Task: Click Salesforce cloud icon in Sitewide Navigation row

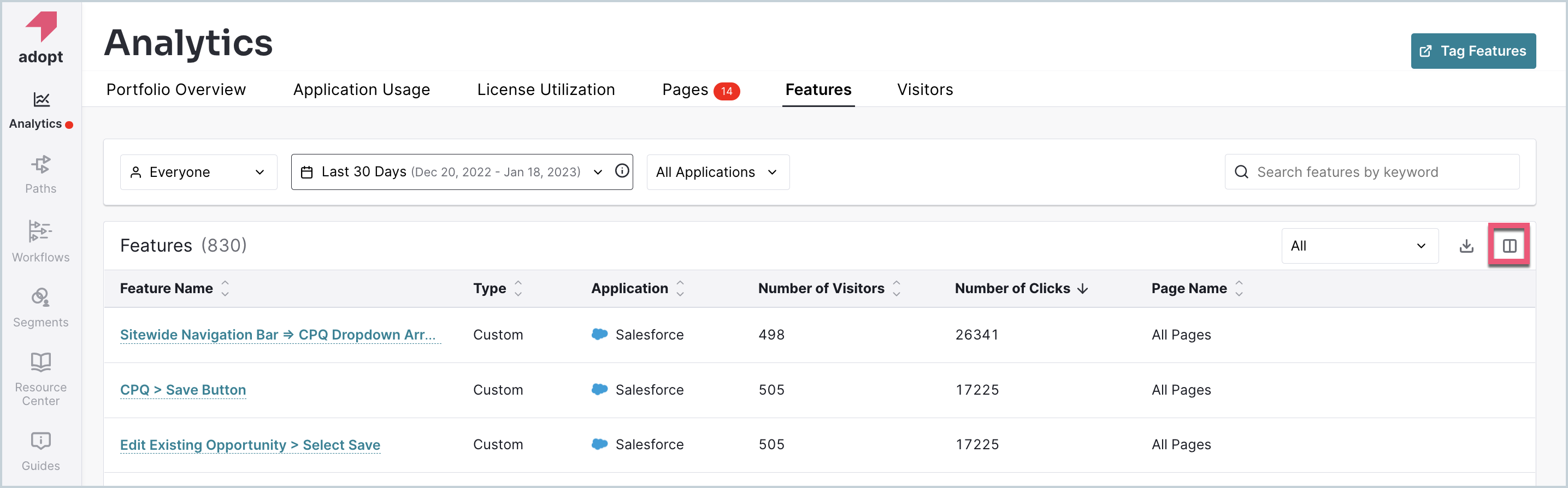Action: [599, 334]
